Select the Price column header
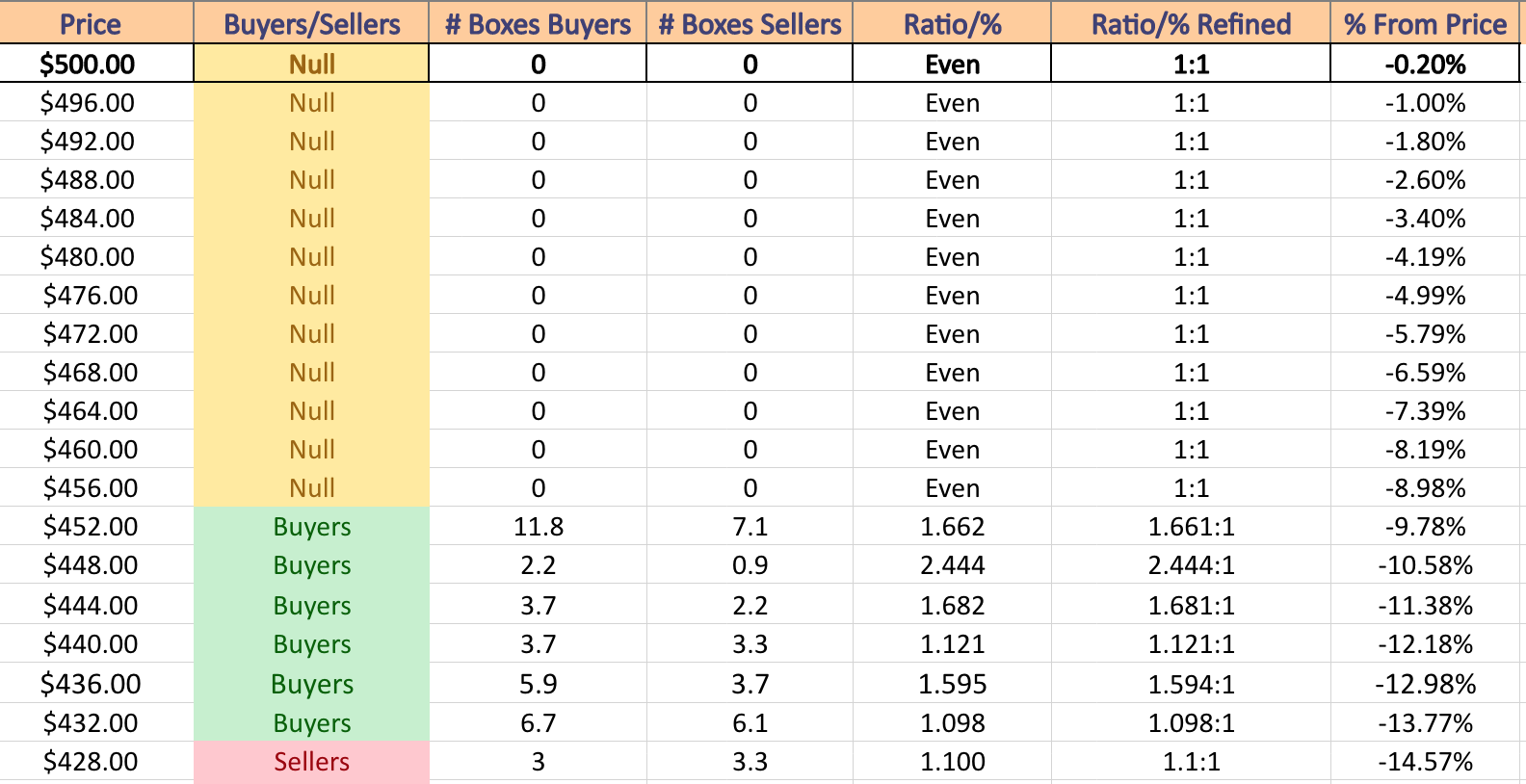Image resolution: width=1526 pixels, height=784 pixels. [x=96, y=23]
